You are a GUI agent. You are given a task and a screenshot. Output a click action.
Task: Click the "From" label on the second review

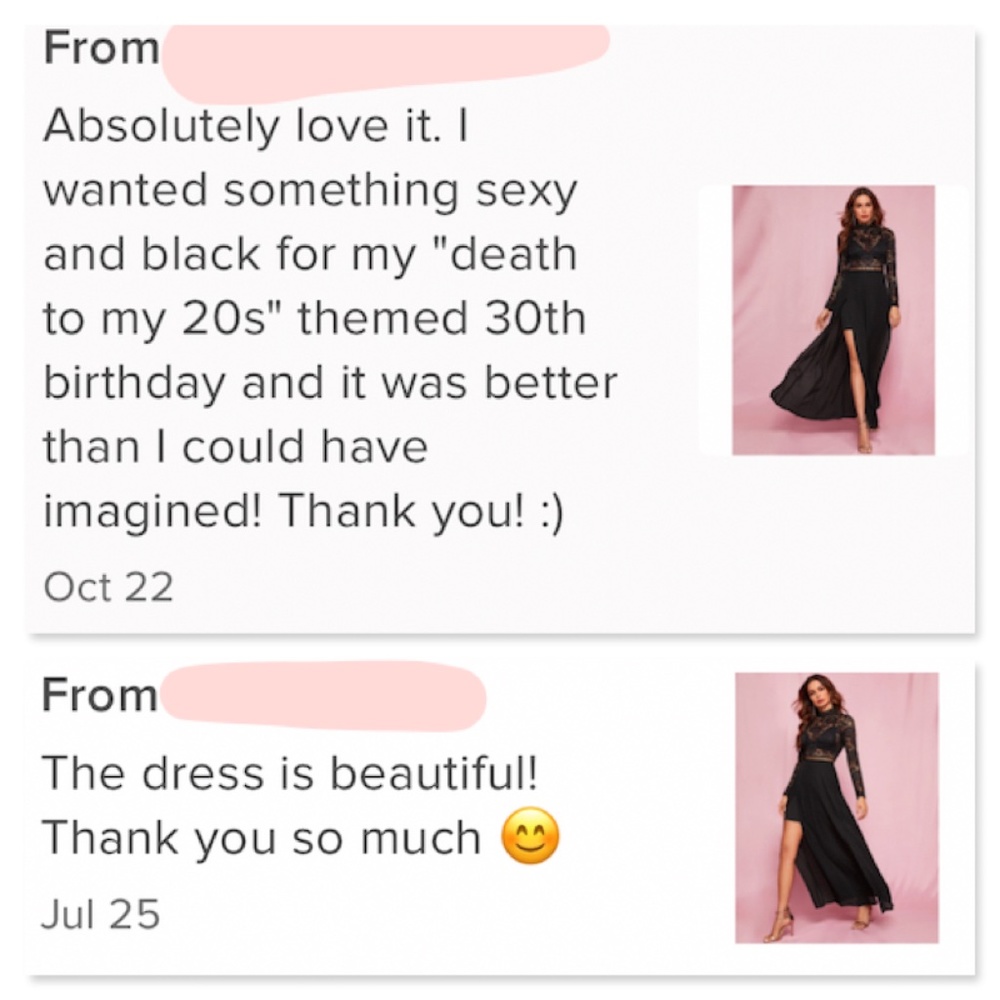[x=99, y=695]
